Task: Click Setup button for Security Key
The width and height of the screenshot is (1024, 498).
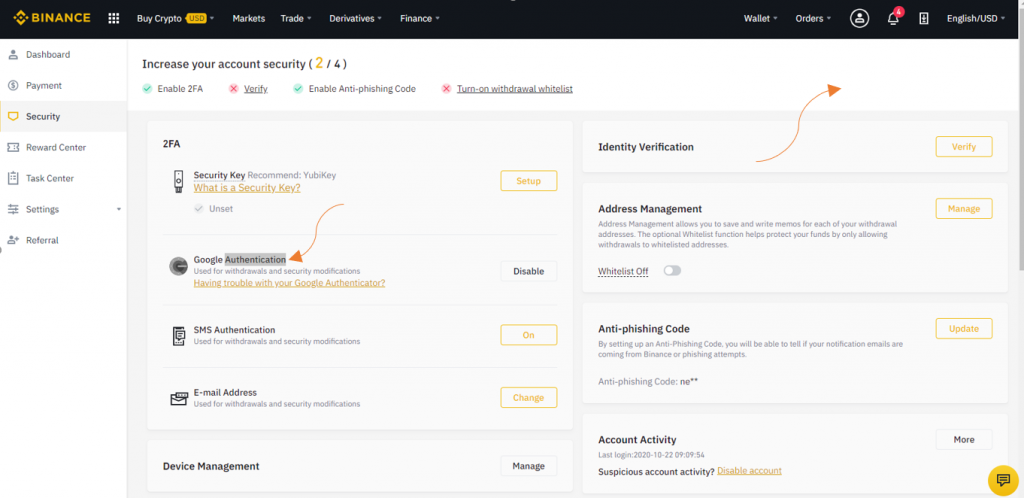Action: tap(529, 181)
